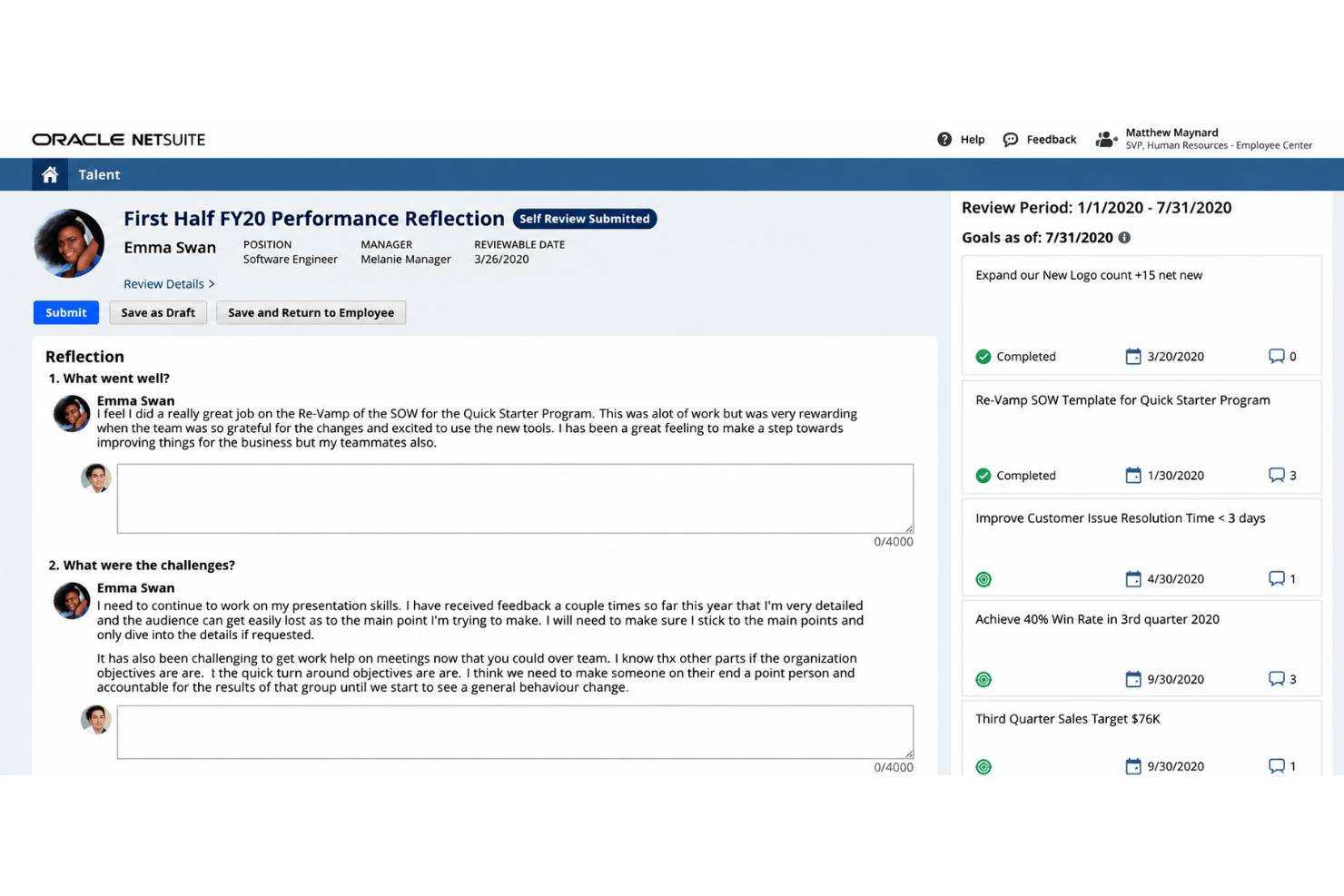Click calendar icon on Third Quarter Sales Target goal
Image resolution: width=1344 pixels, height=896 pixels.
[x=1133, y=766]
